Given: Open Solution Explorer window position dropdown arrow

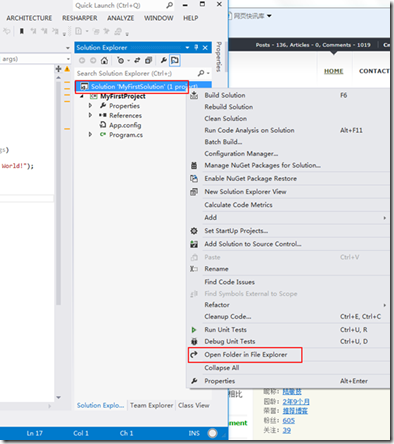Looking at the screenshot, I should tap(187, 48).
